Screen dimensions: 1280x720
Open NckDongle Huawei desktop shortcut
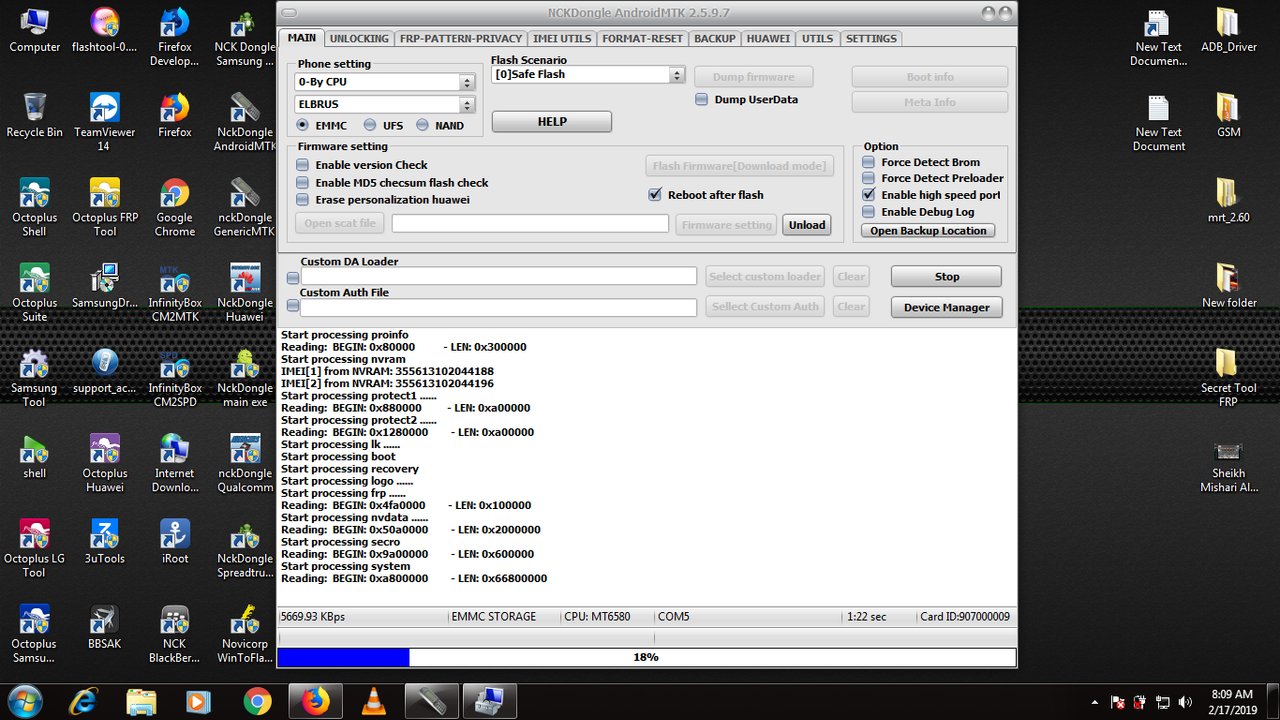pos(245,293)
